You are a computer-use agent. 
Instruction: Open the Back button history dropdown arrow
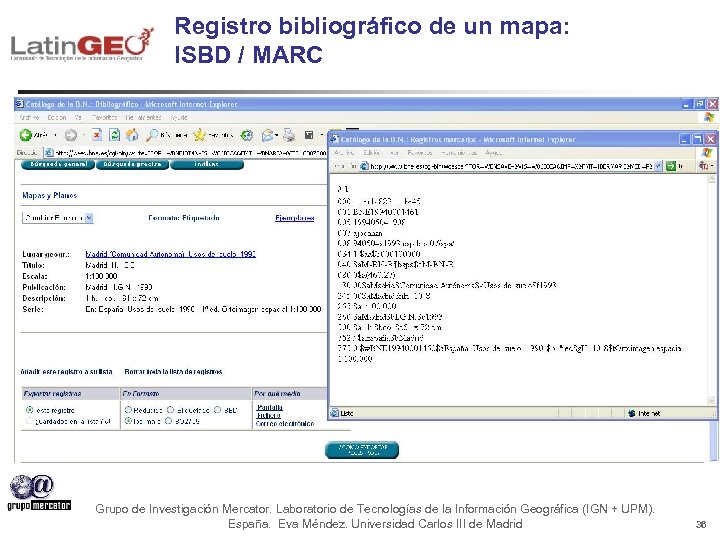[56, 135]
